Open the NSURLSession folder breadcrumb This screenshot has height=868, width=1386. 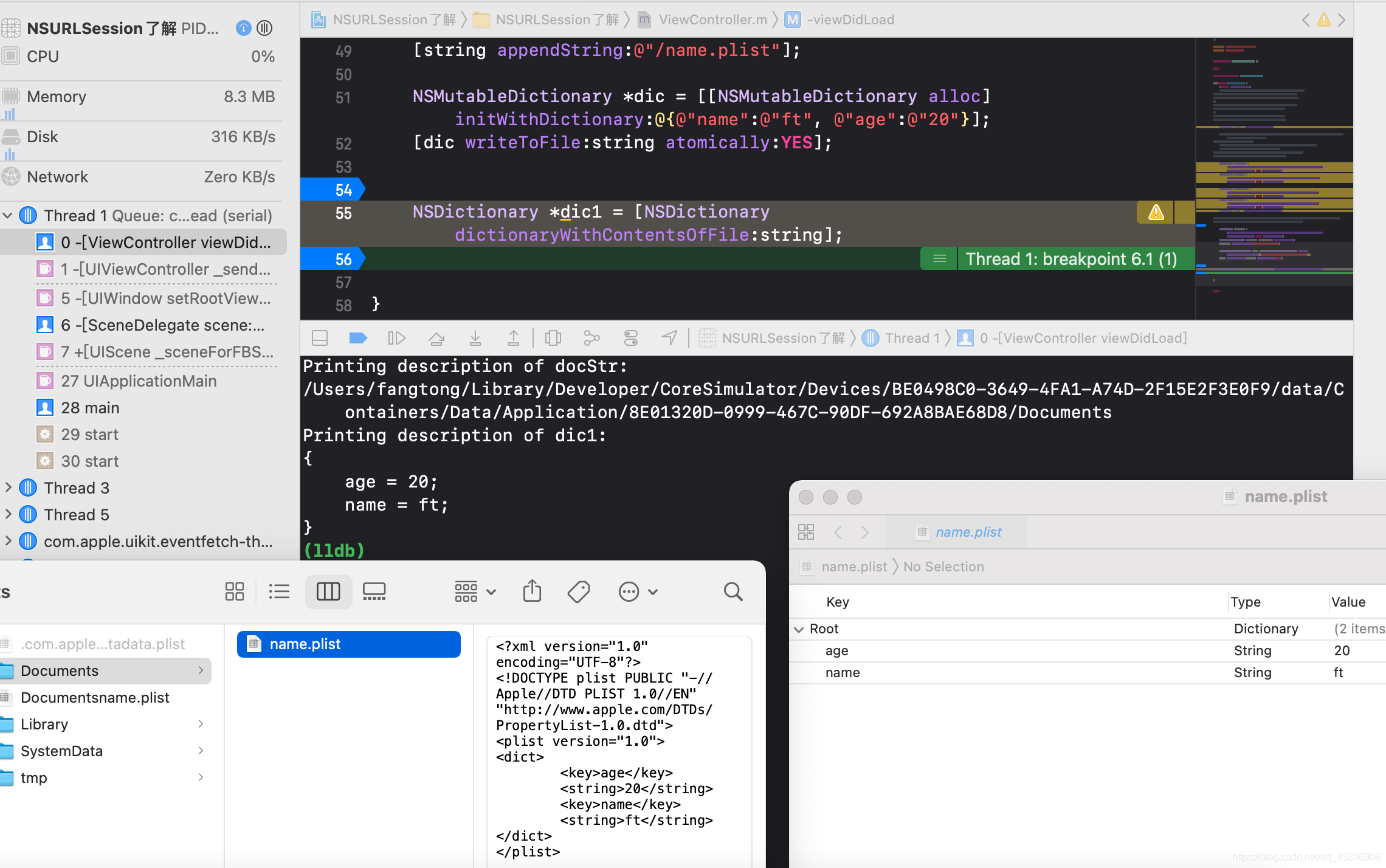coord(546,19)
